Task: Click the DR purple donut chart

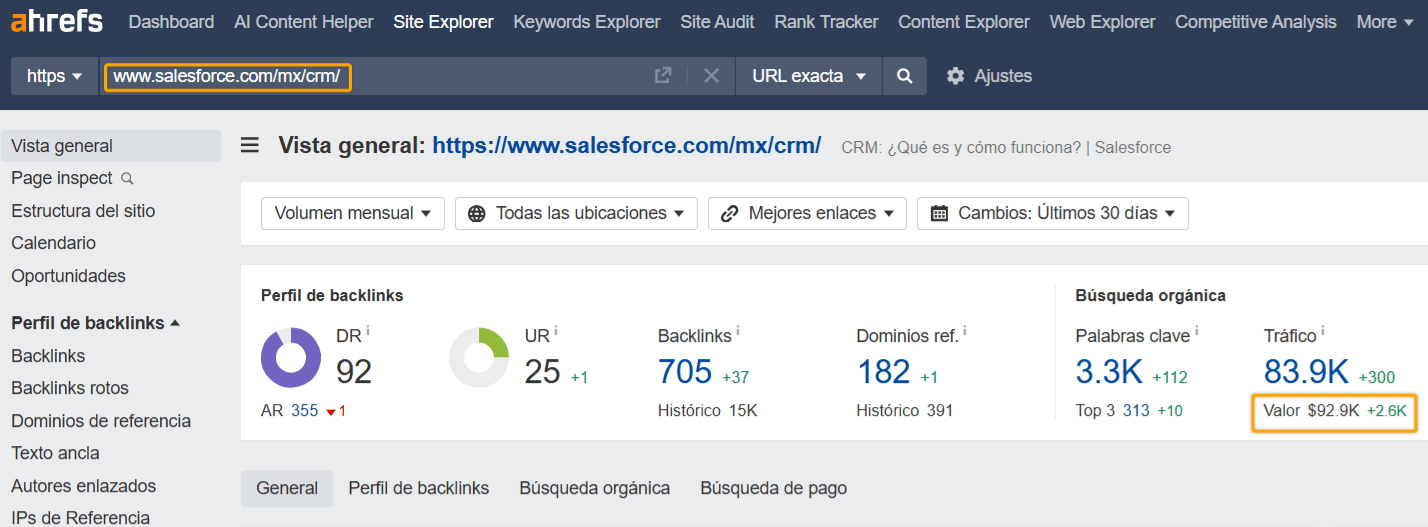Action: [291, 357]
